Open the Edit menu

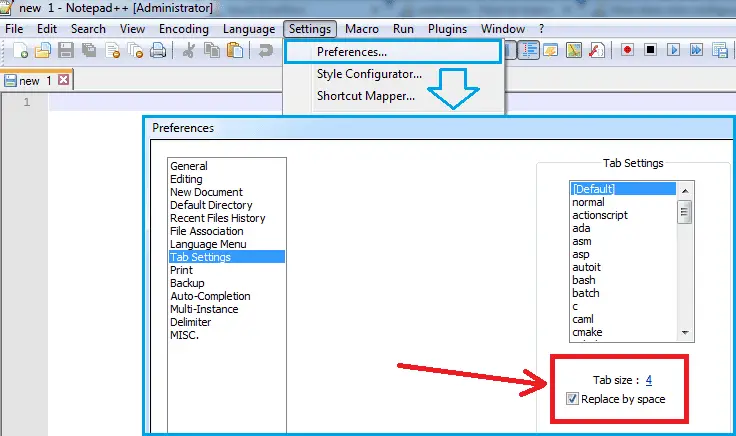47,29
